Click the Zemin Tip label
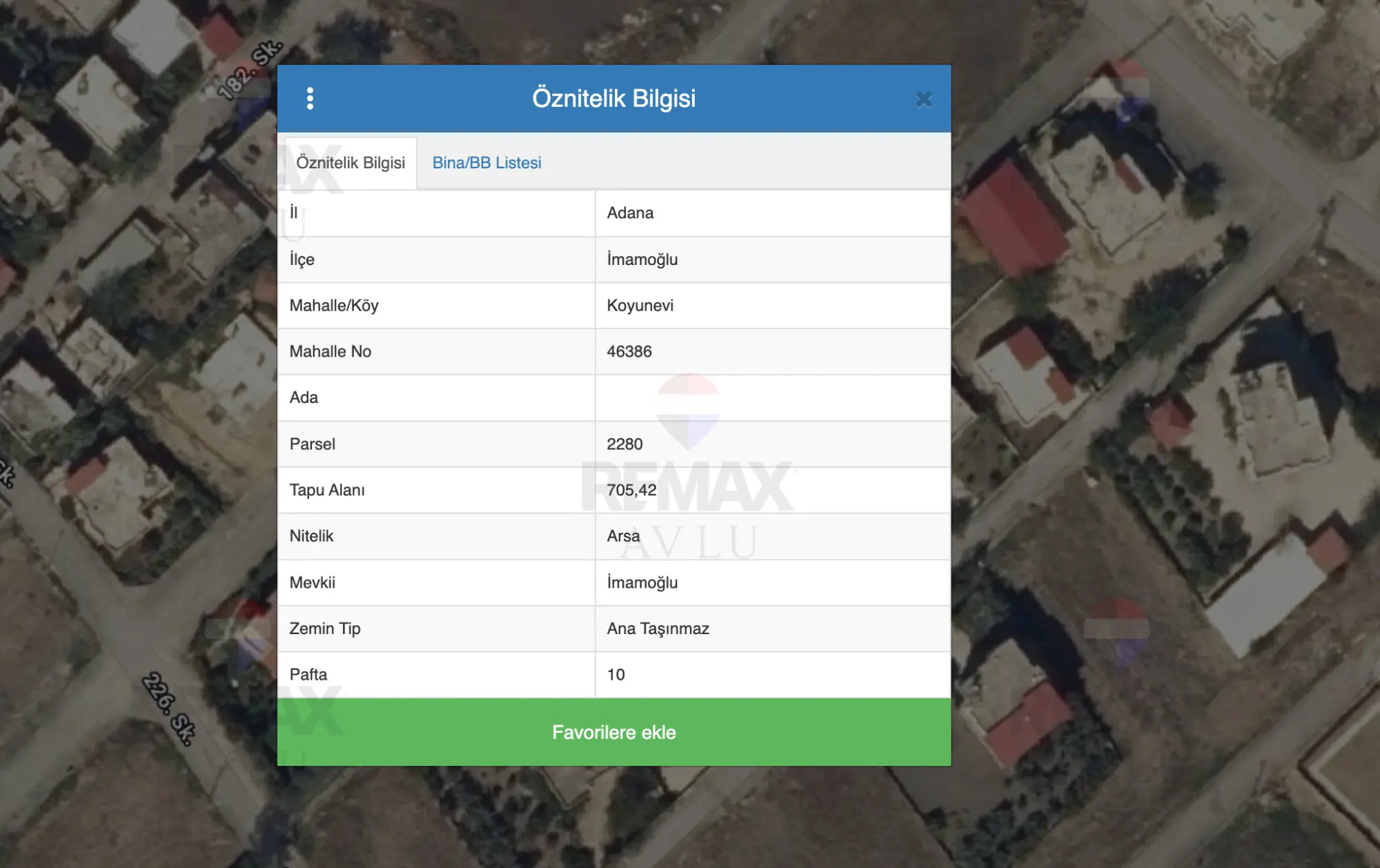This screenshot has height=868, width=1380. click(x=325, y=629)
